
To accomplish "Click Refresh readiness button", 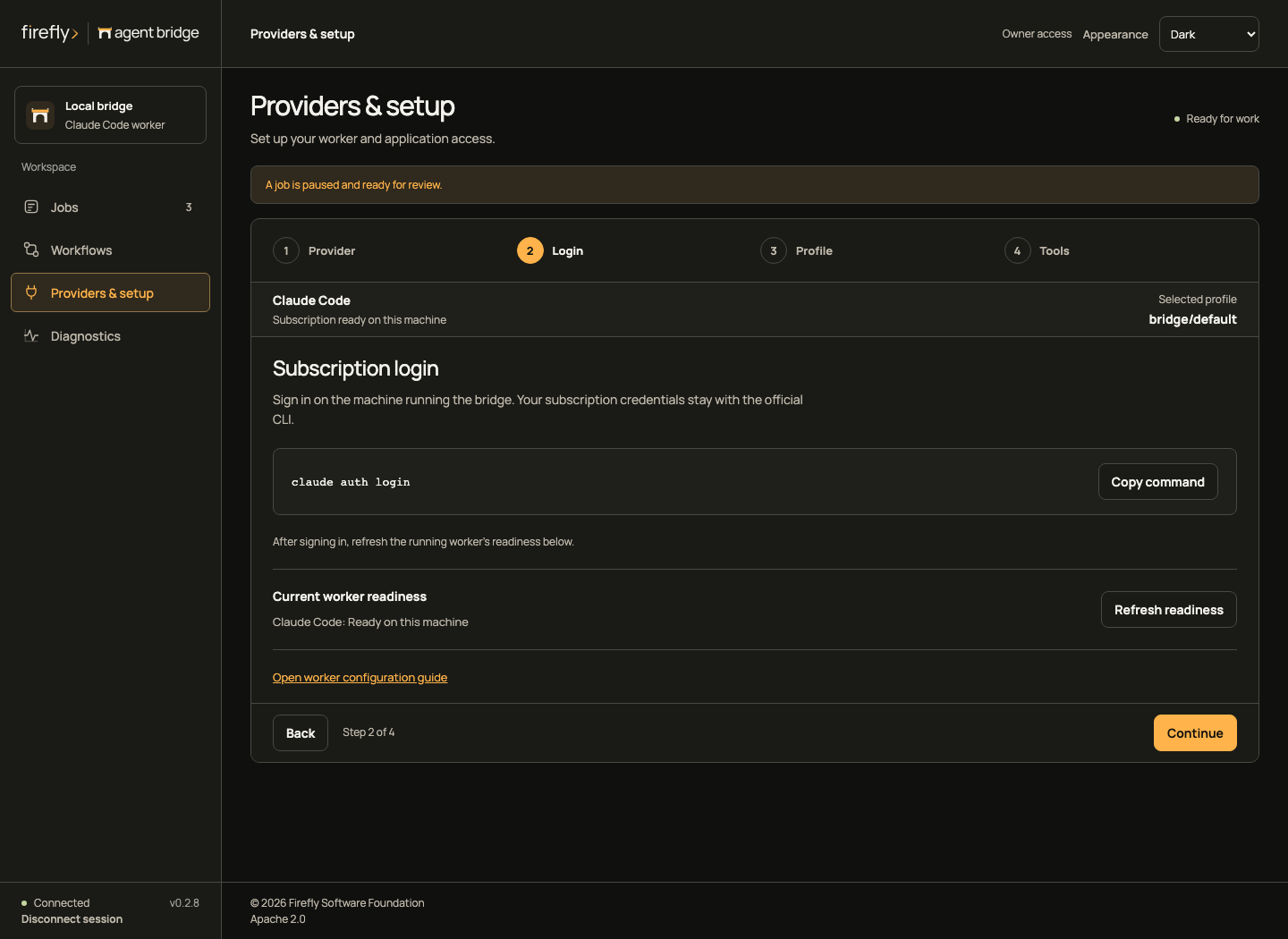I will click(x=1168, y=609).
